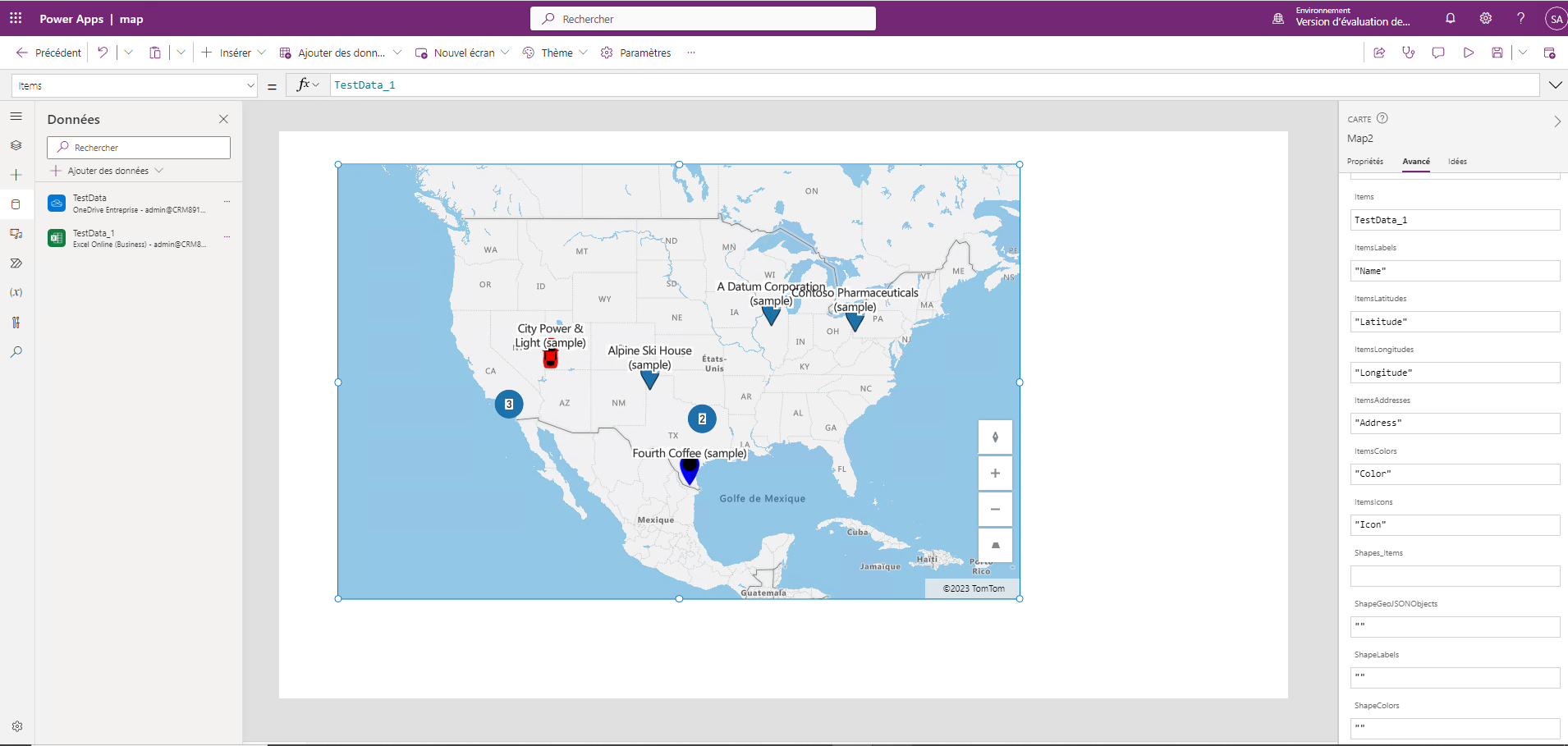Edit the ItemsColors "Color" field
1568x746 pixels.
click(x=1455, y=474)
